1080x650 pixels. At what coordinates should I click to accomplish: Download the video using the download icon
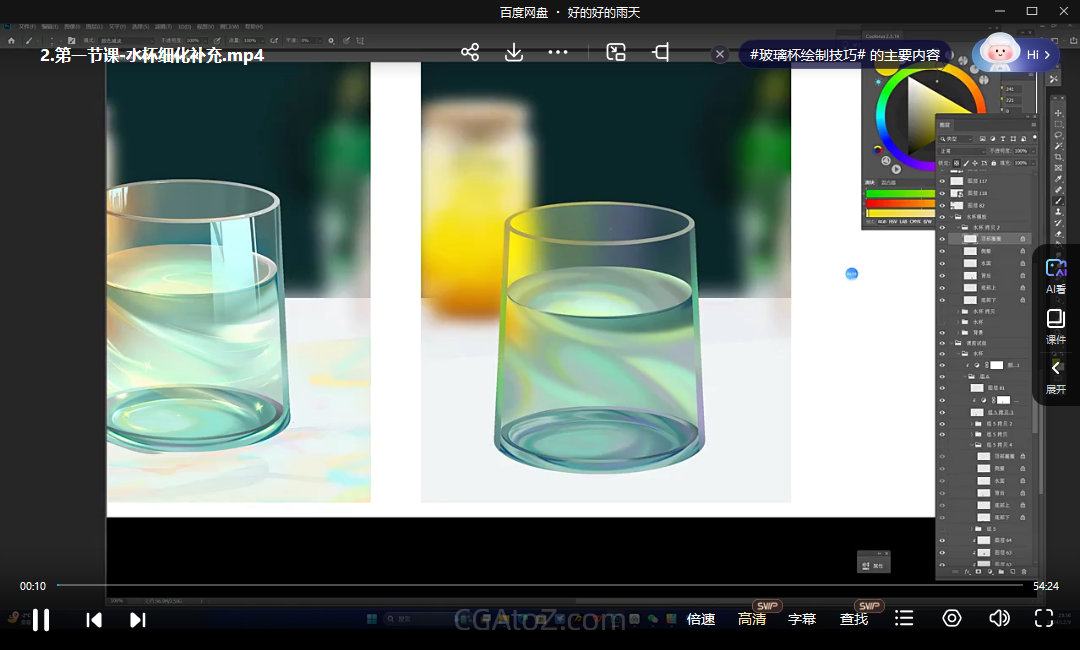(514, 53)
